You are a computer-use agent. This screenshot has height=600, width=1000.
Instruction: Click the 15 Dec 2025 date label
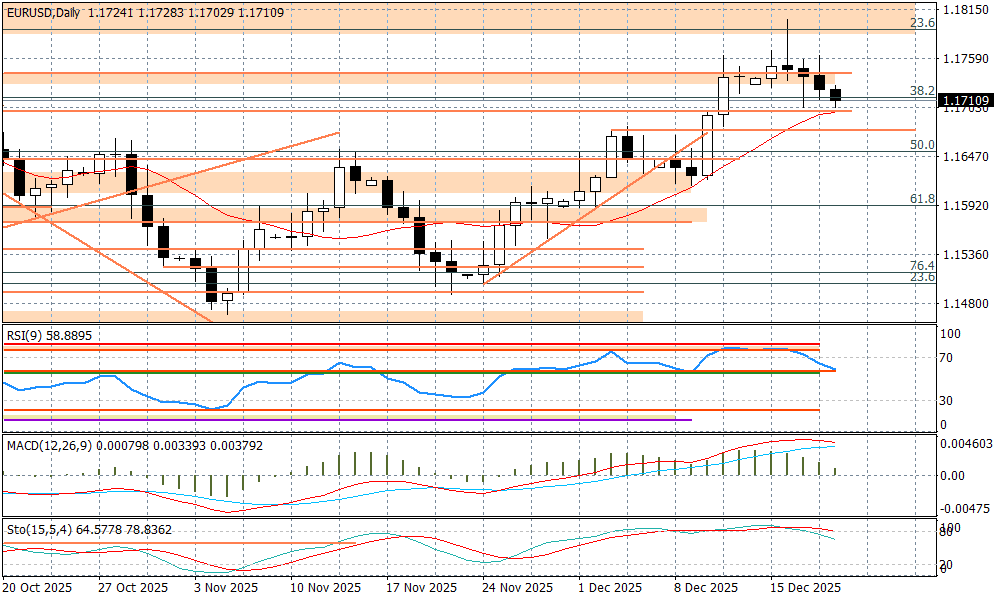802,587
